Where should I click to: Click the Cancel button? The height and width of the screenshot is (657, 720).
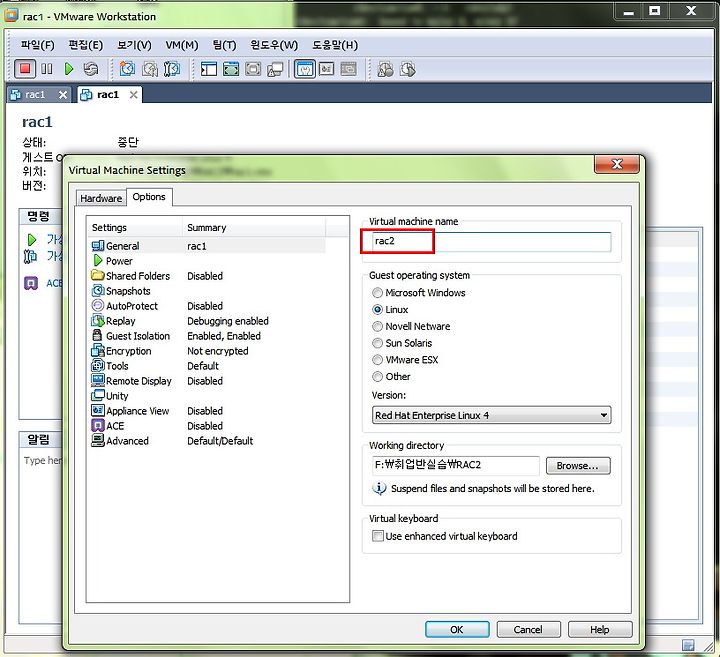point(528,629)
